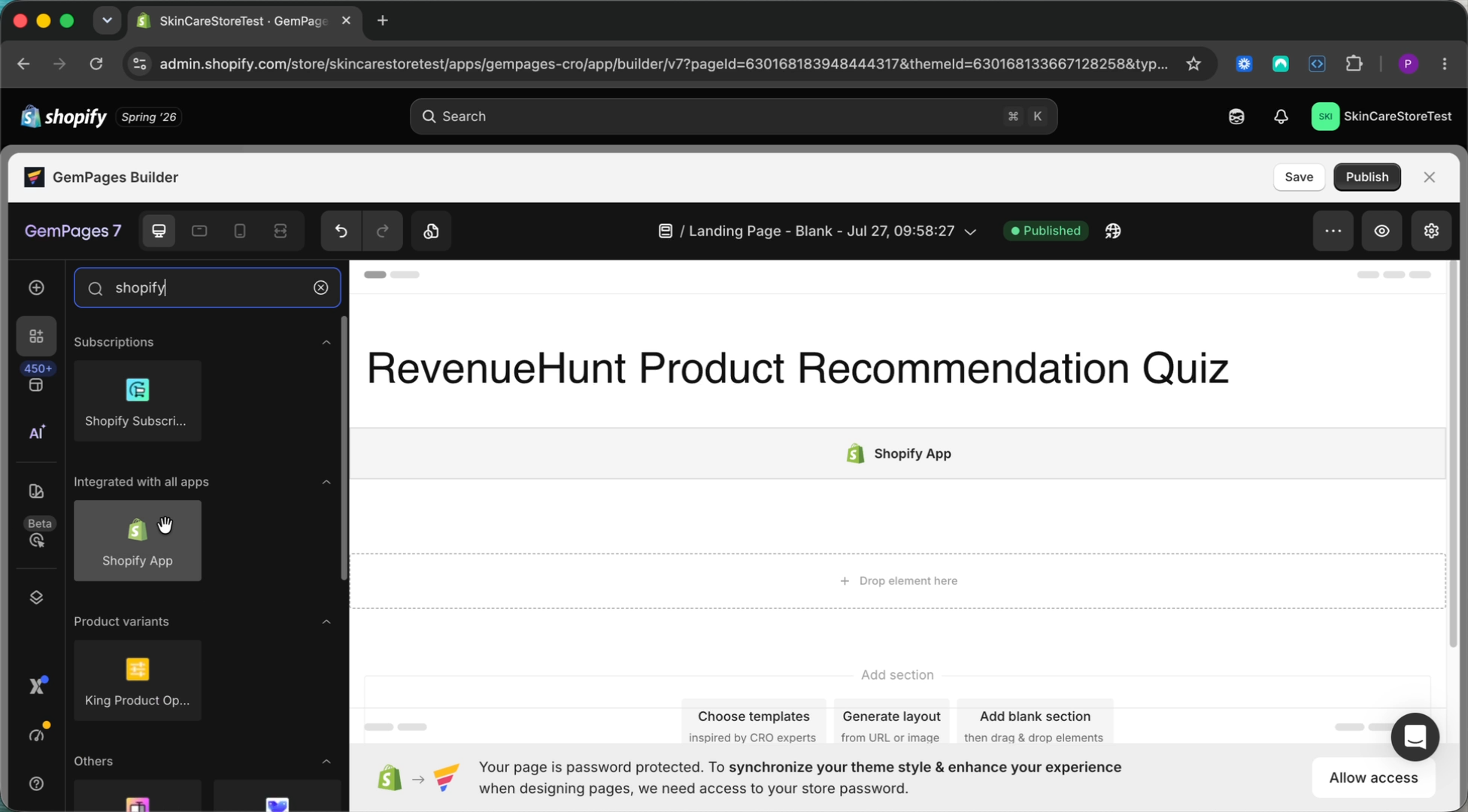
Task: Open the layers panel sidebar icon
Action: click(x=36, y=598)
